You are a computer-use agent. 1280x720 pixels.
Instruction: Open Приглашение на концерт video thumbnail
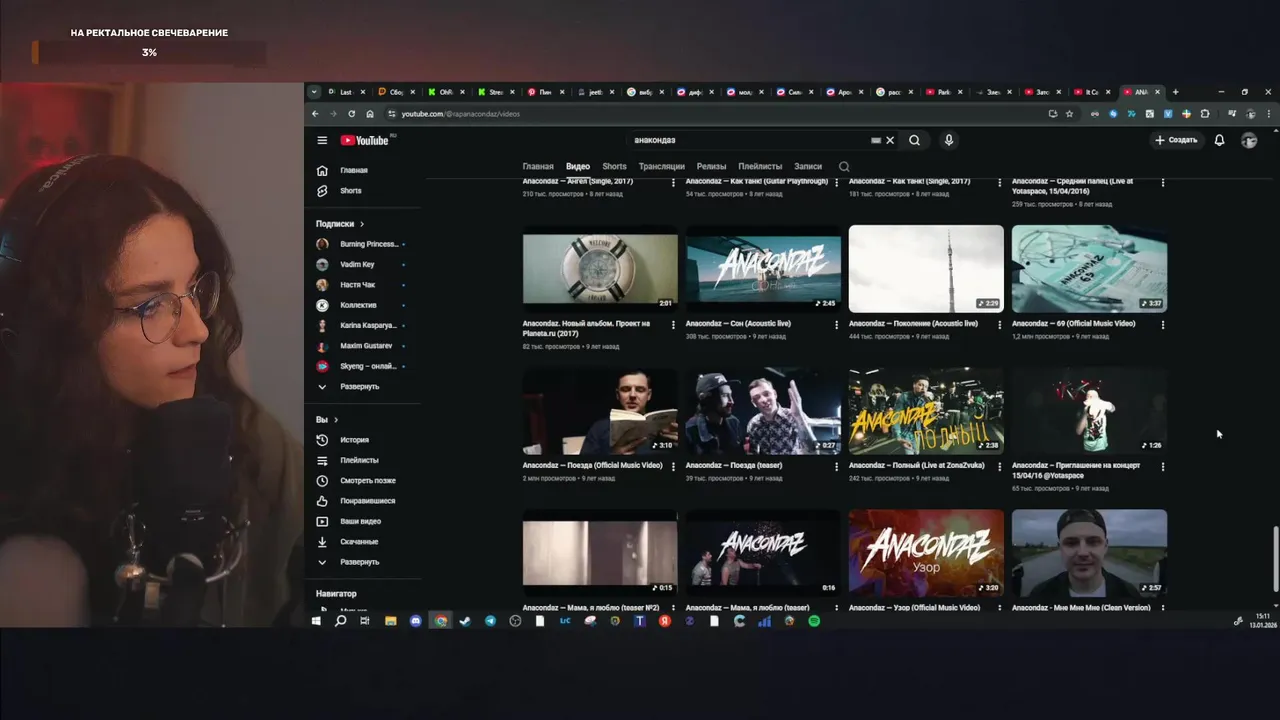pos(1089,411)
